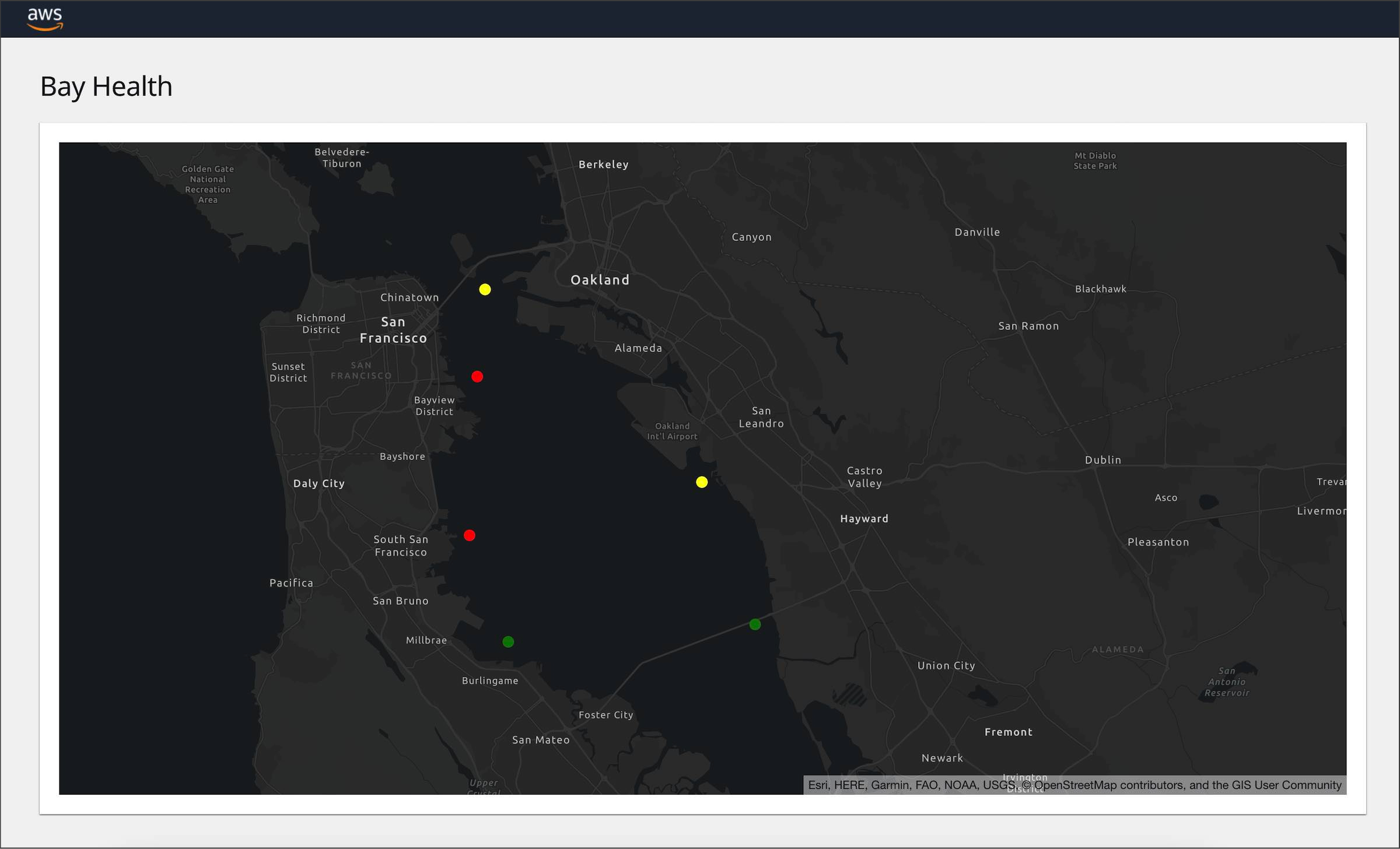Click the San Francisco city label
The image size is (1400, 849).
tap(393, 330)
